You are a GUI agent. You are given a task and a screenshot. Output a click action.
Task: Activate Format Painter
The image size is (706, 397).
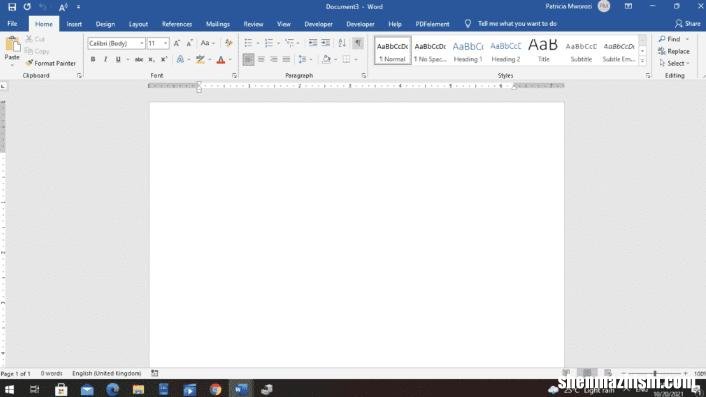coord(51,63)
